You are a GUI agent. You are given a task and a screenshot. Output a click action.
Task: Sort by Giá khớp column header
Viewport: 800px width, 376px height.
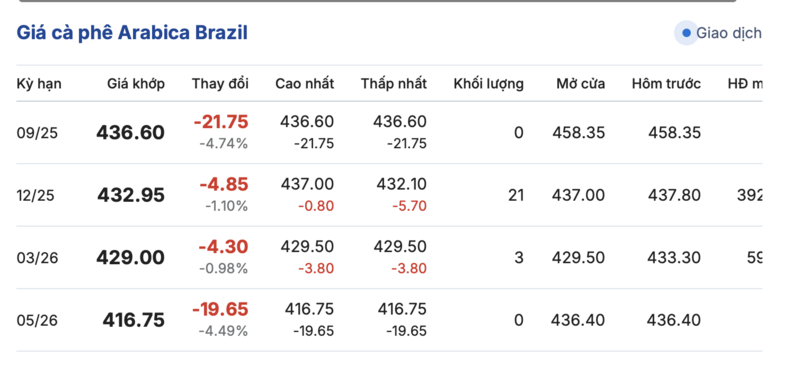pyautogui.click(x=136, y=84)
